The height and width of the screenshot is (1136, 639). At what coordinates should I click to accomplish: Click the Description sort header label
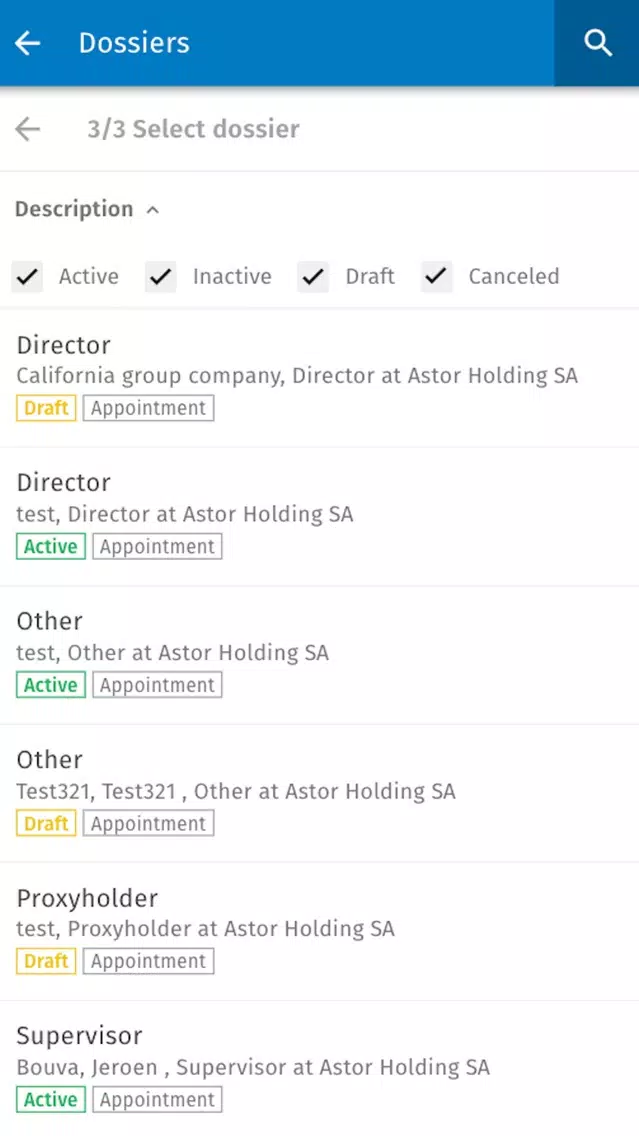point(74,209)
